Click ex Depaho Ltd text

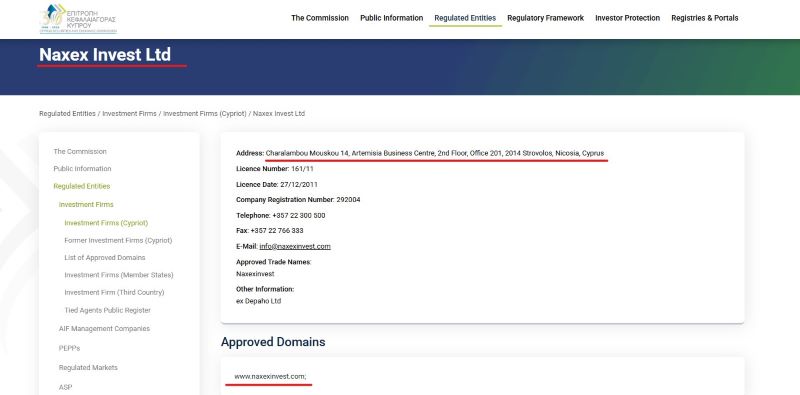[x=259, y=301]
